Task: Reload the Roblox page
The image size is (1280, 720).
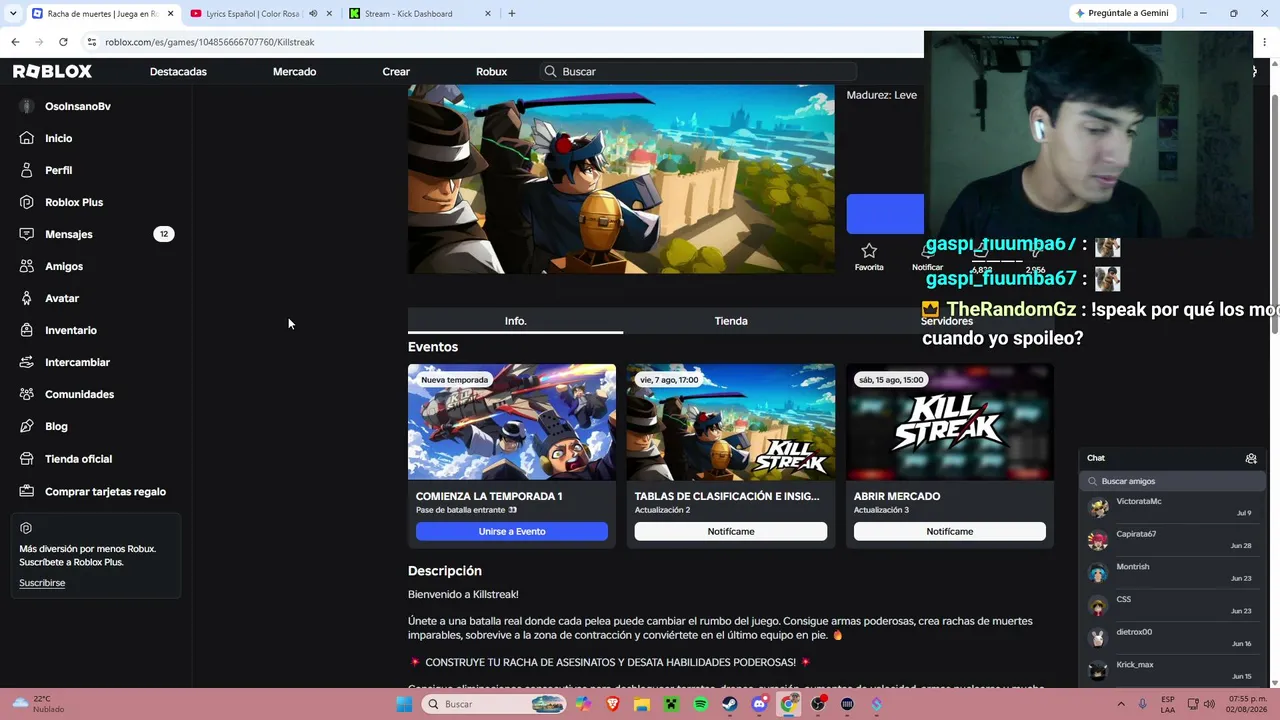Action: 63,42
